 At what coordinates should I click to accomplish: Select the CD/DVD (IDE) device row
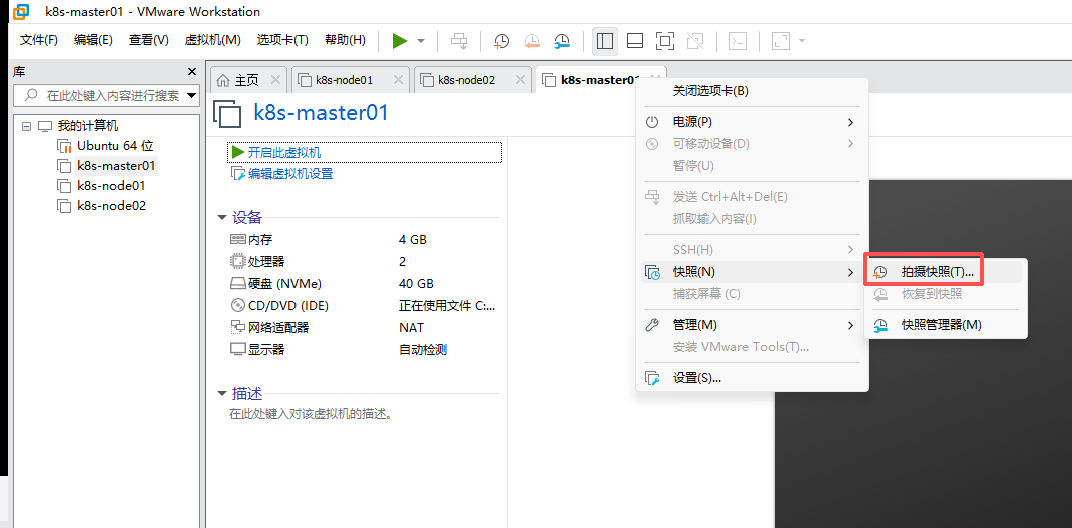362,306
